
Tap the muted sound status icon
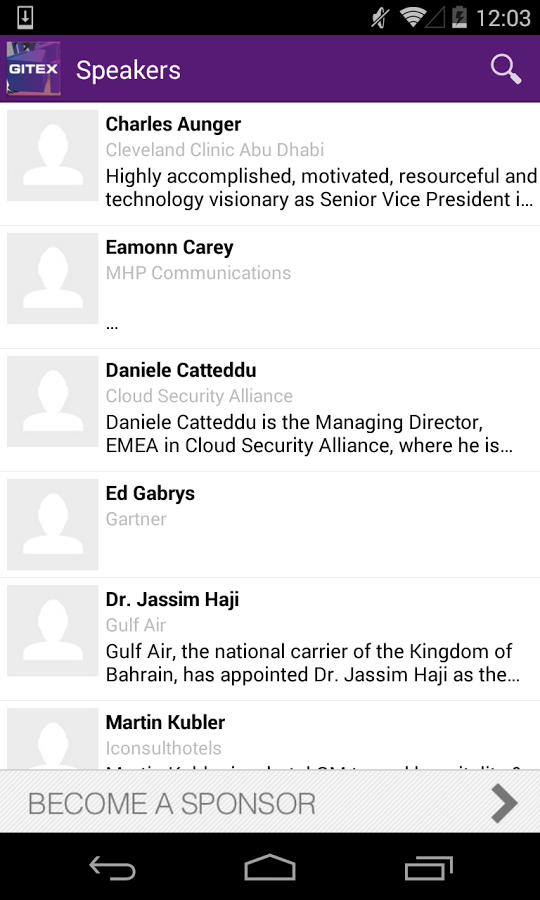[379, 18]
